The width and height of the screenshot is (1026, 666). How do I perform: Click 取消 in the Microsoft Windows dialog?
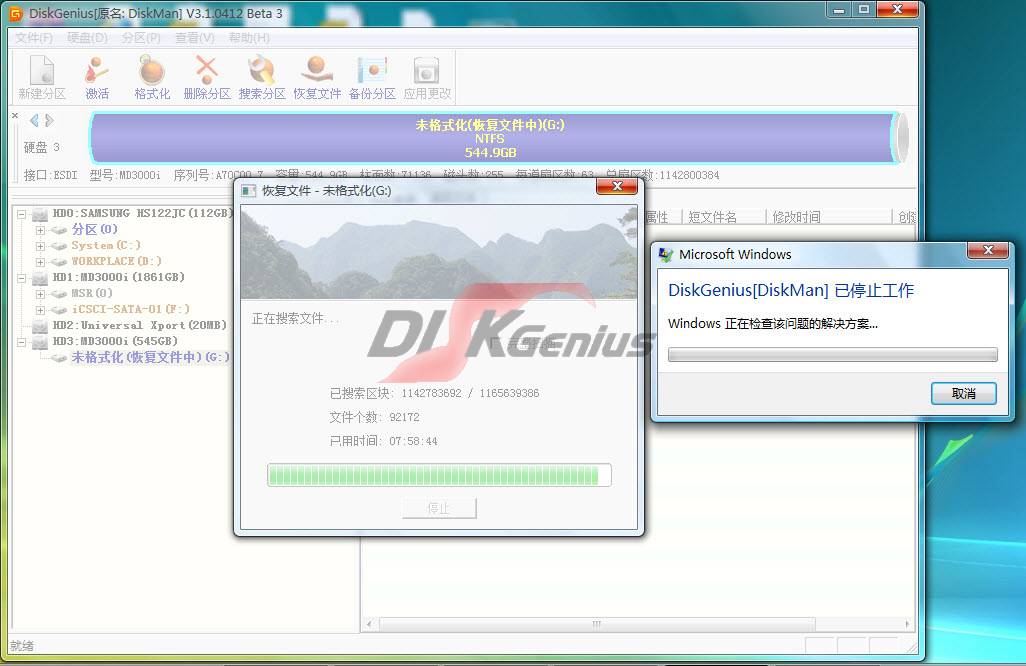pyautogui.click(x=964, y=394)
